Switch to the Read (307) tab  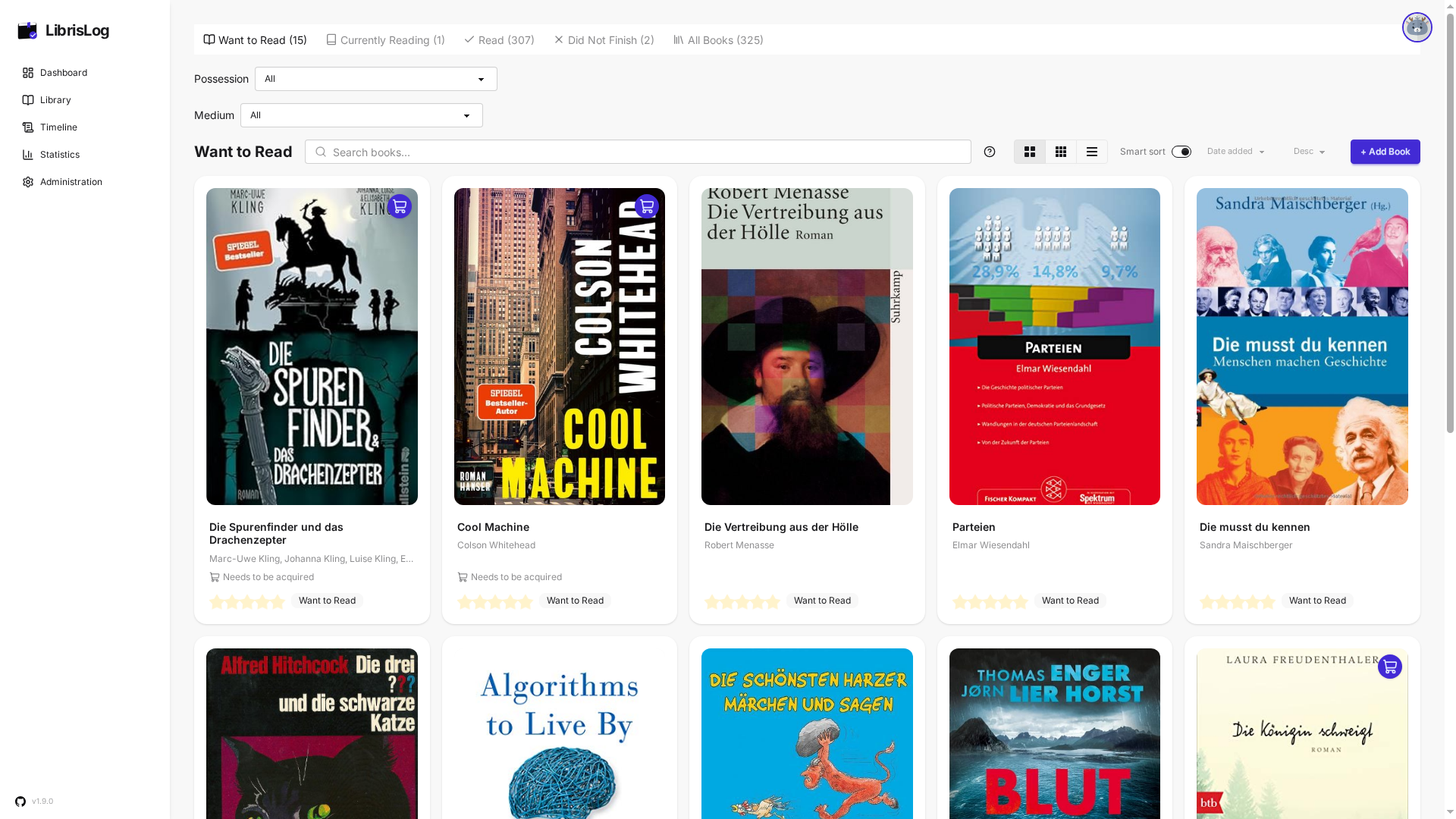(x=499, y=39)
